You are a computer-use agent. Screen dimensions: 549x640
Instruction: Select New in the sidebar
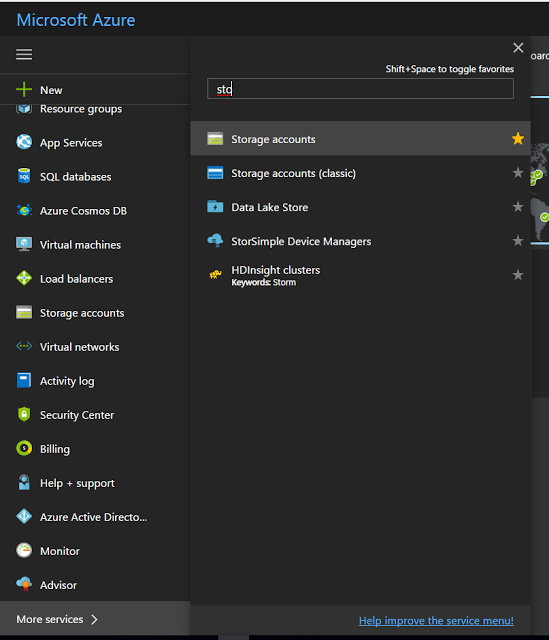coord(95,89)
